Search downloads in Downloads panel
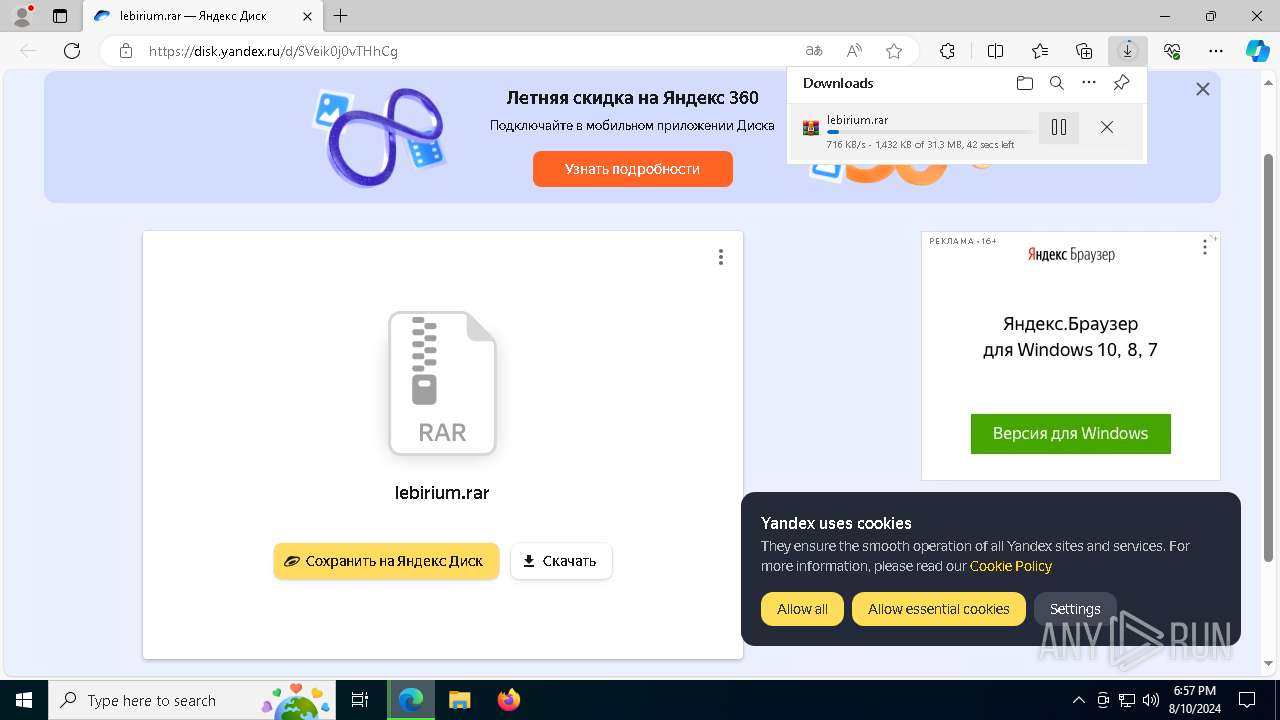 pos(1057,83)
